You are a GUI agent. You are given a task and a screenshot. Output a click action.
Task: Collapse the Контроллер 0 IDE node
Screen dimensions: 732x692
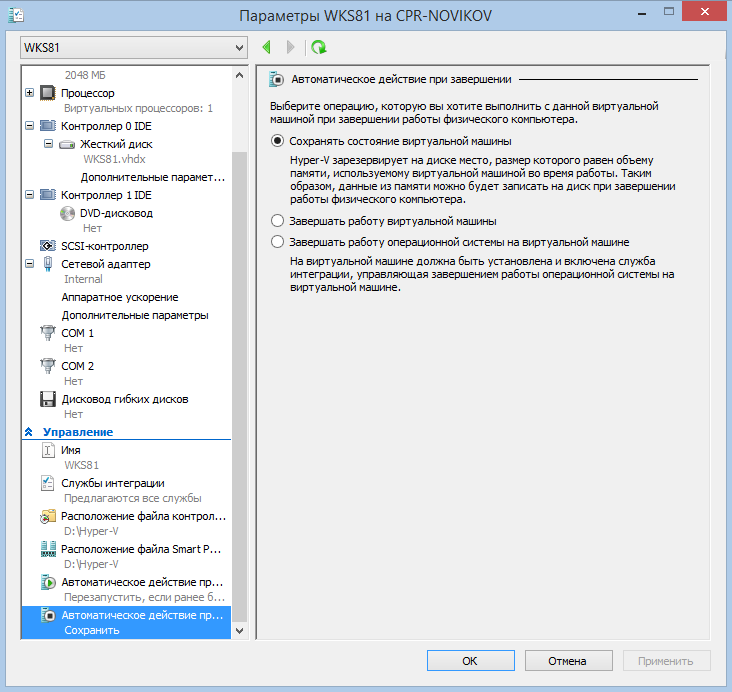coord(29,127)
